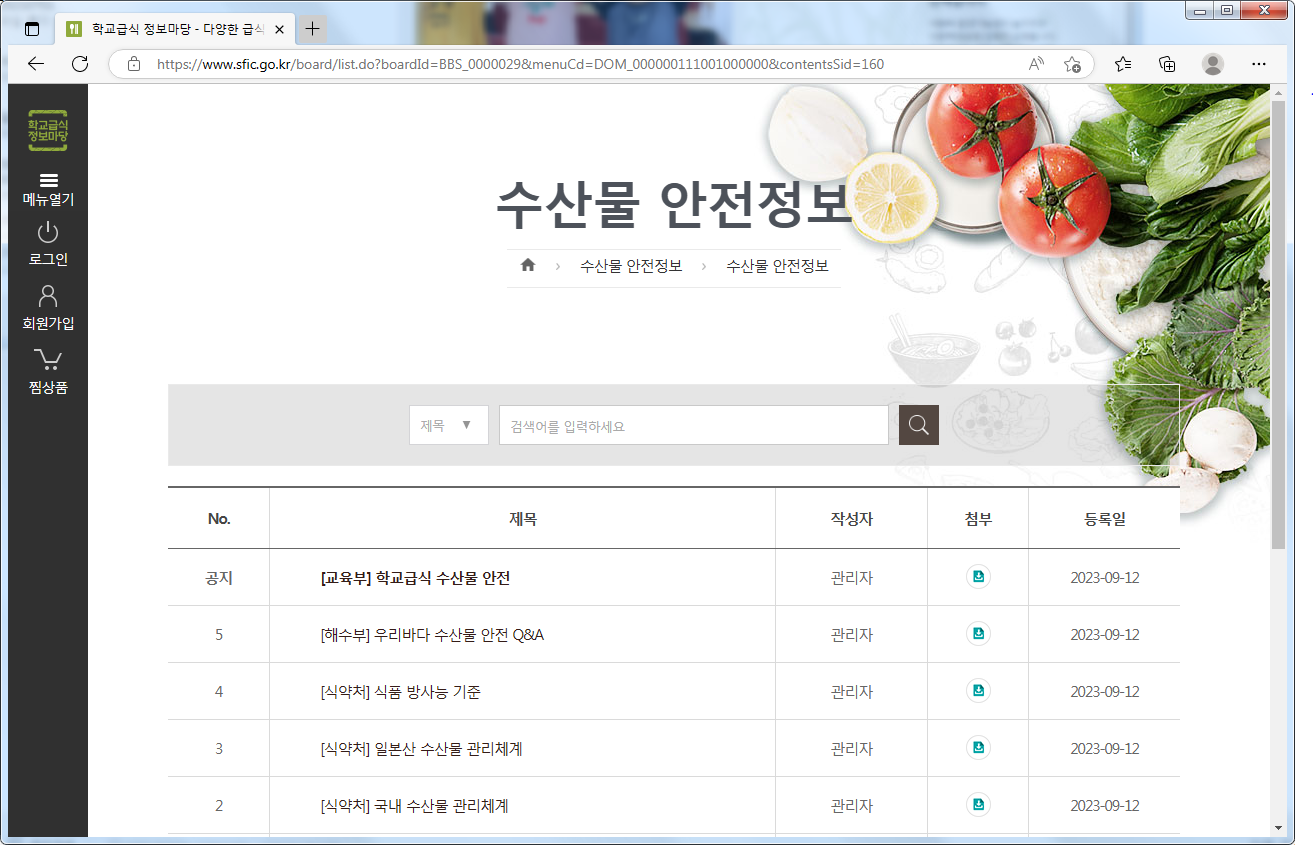
Task: Go home via the breadcrumb house icon
Action: click(527, 264)
